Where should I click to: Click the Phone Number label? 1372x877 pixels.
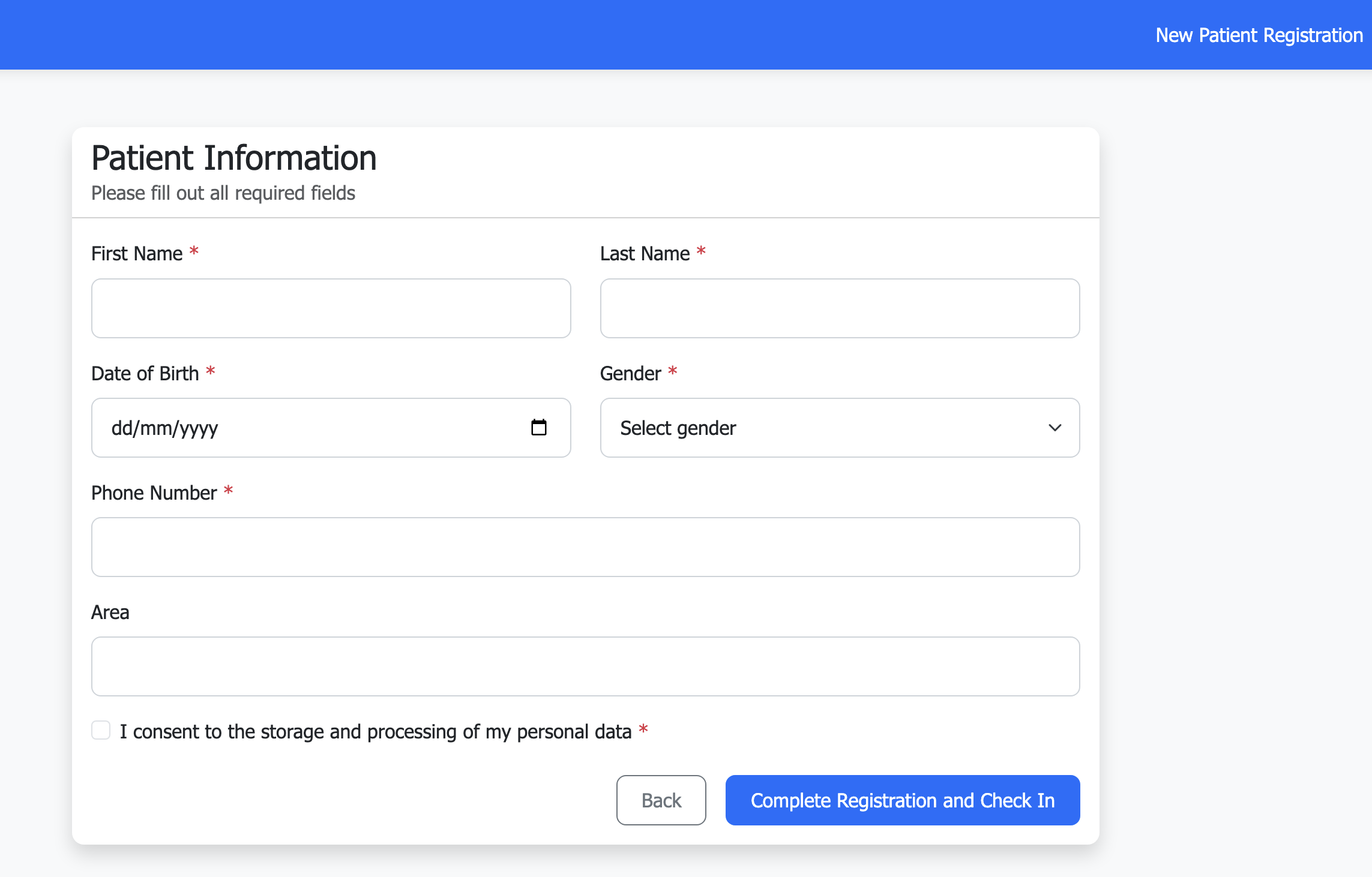(154, 493)
